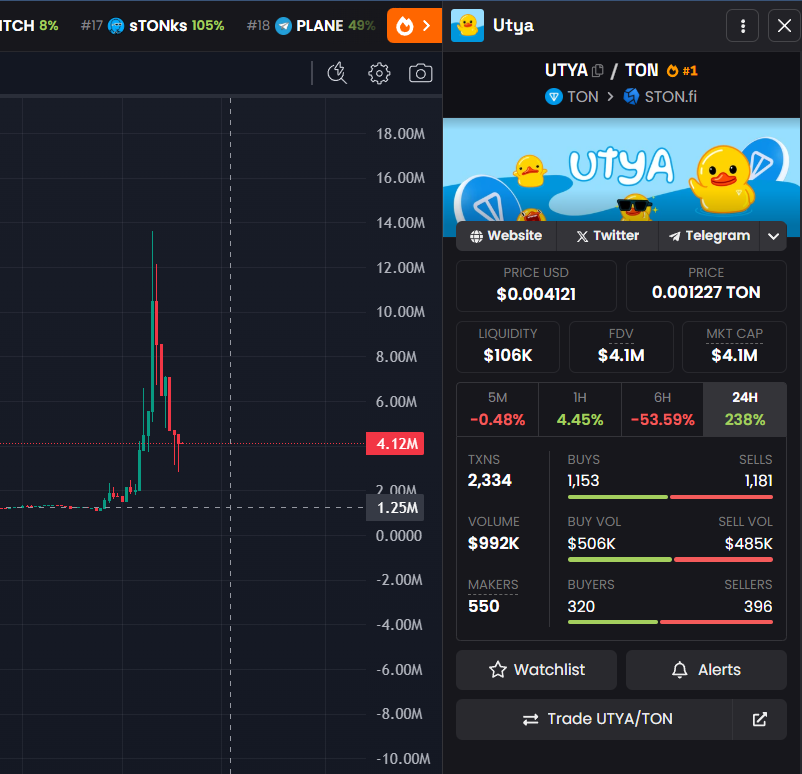
Task: Open the UTYA Twitter page
Action: click(x=608, y=236)
